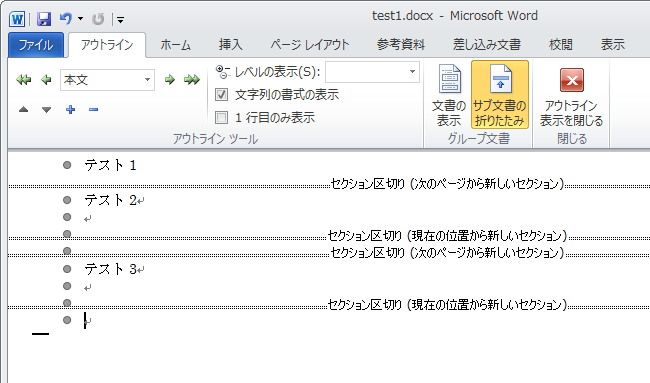The image size is (650, 383).
Task: Move item down with the down triangle
Action: point(46,109)
